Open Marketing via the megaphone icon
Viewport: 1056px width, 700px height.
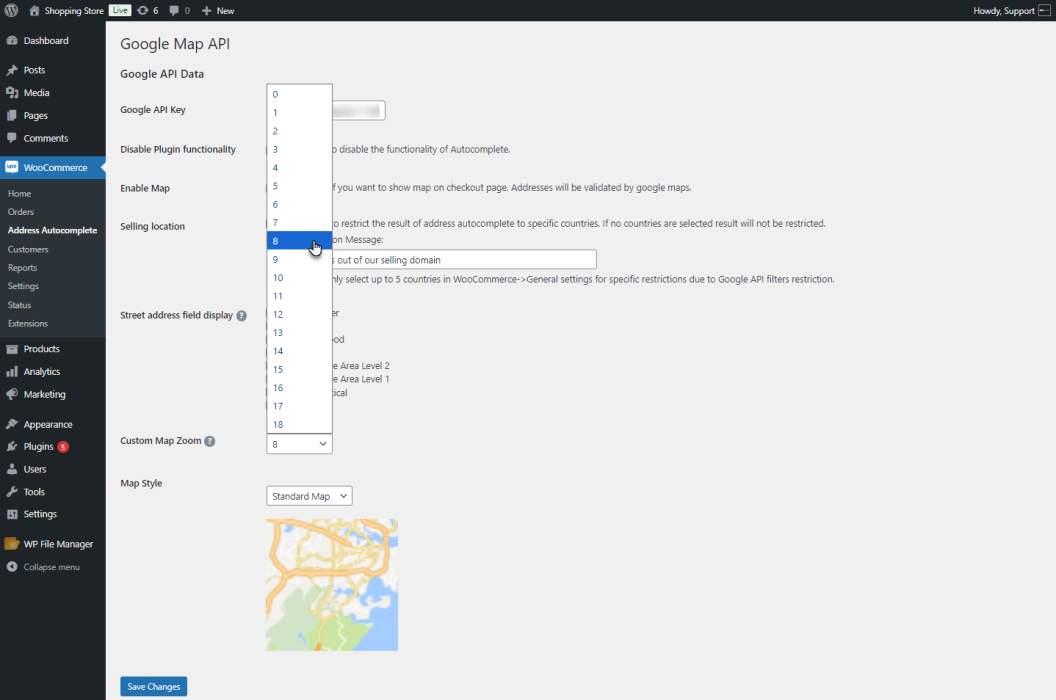click(x=14, y=394)
